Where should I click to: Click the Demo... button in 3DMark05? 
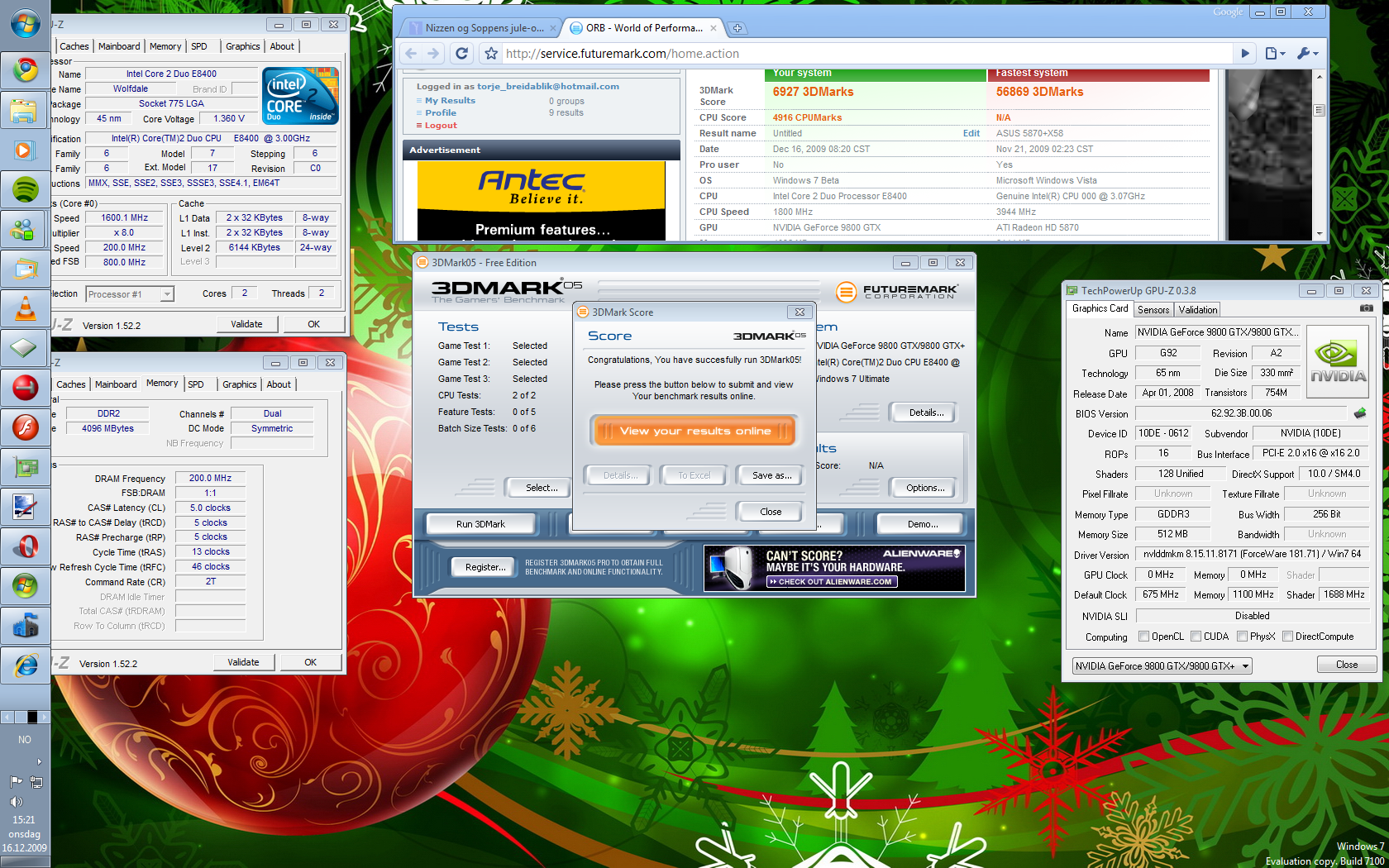click(x=923, y=524)
